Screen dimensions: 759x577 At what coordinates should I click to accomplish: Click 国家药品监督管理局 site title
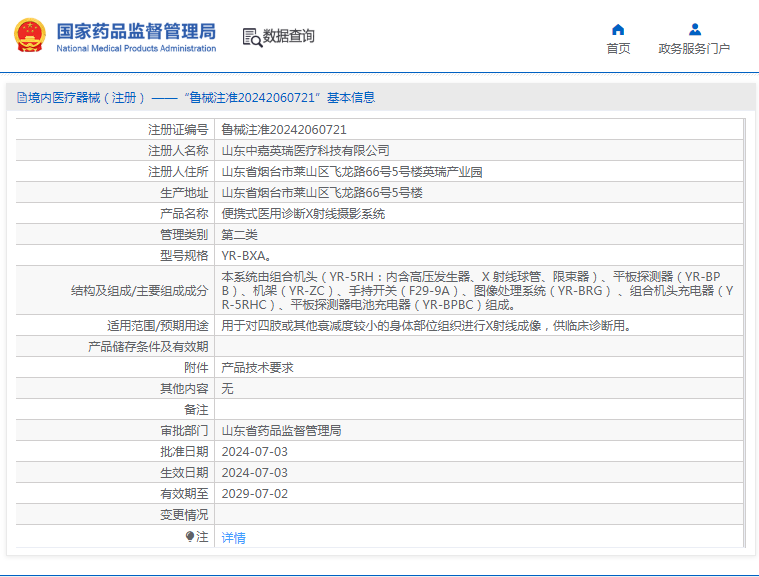136,31
